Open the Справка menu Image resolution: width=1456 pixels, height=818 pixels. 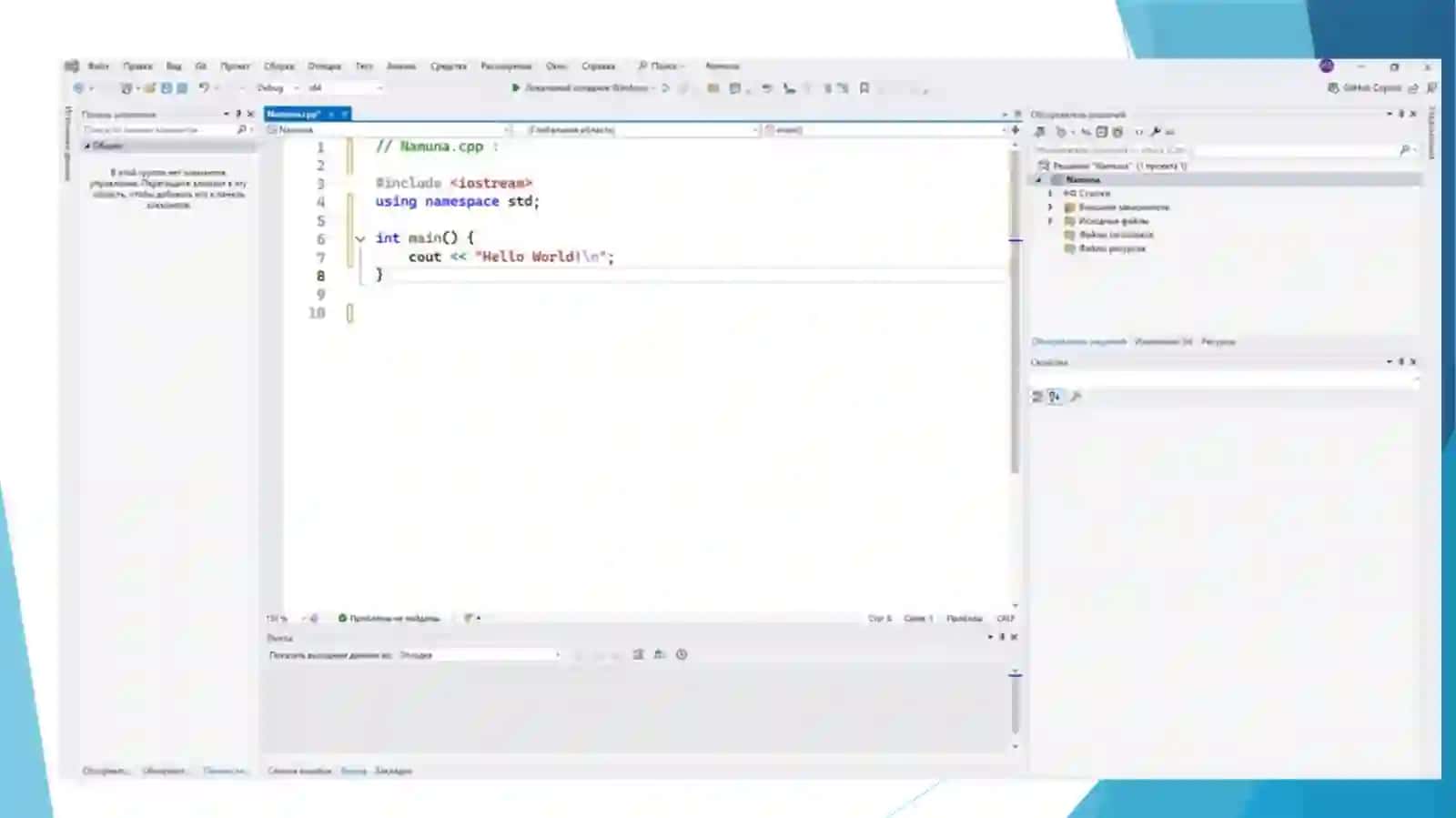click(598, 66)
